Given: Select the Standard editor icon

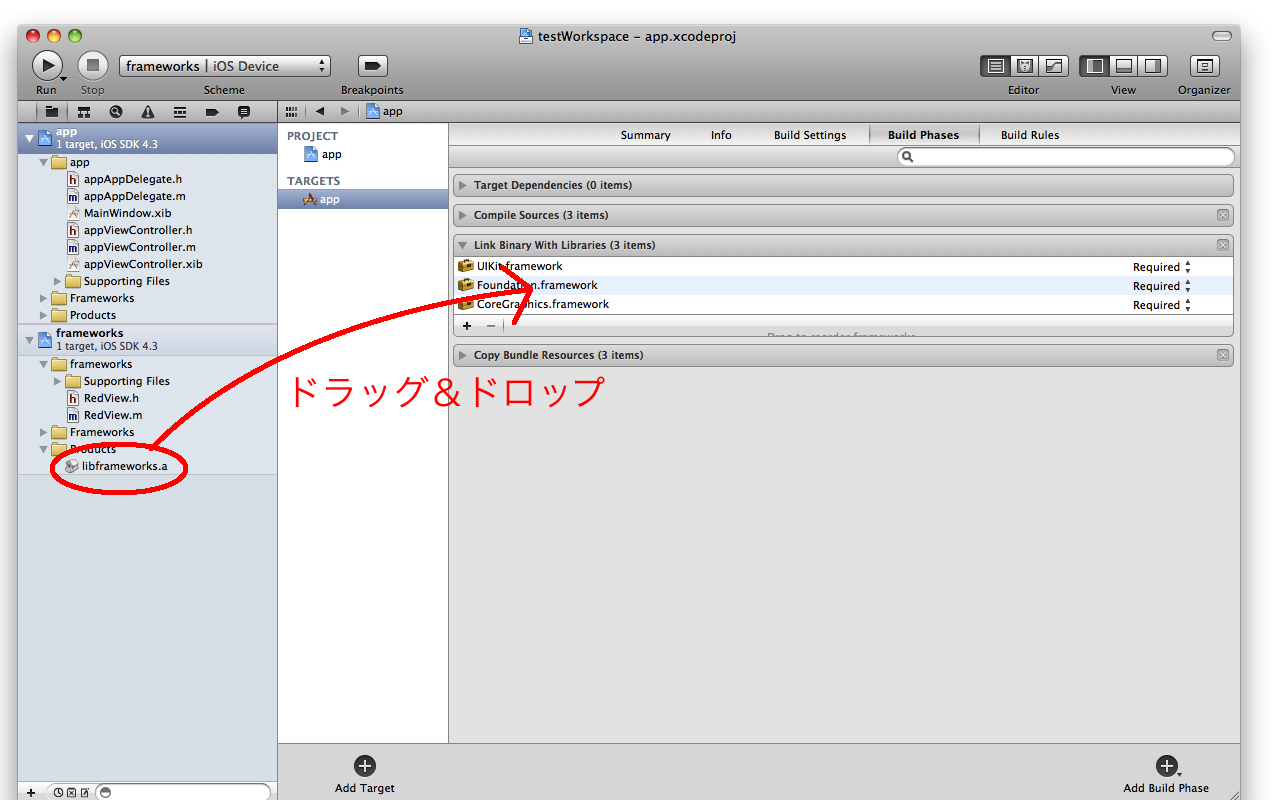Looking at the screenshot, I should 995,66.
